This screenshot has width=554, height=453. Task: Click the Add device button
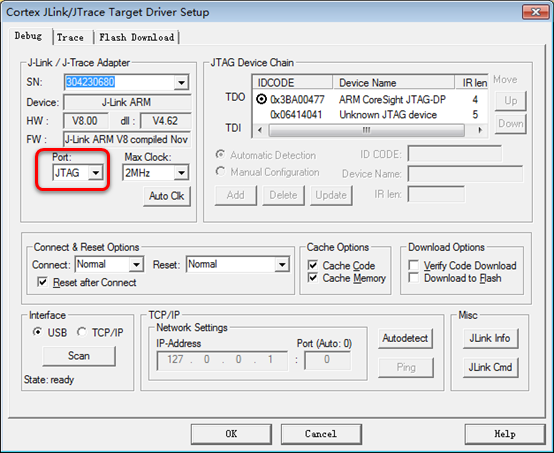[236, 195]
